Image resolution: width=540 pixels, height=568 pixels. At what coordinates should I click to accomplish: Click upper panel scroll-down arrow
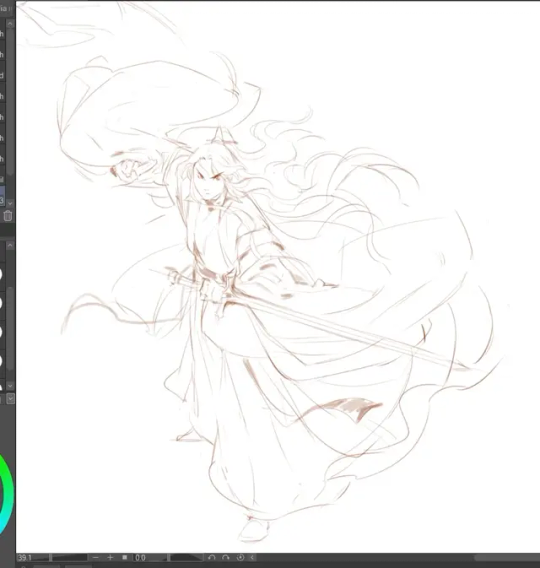(10, 203)
